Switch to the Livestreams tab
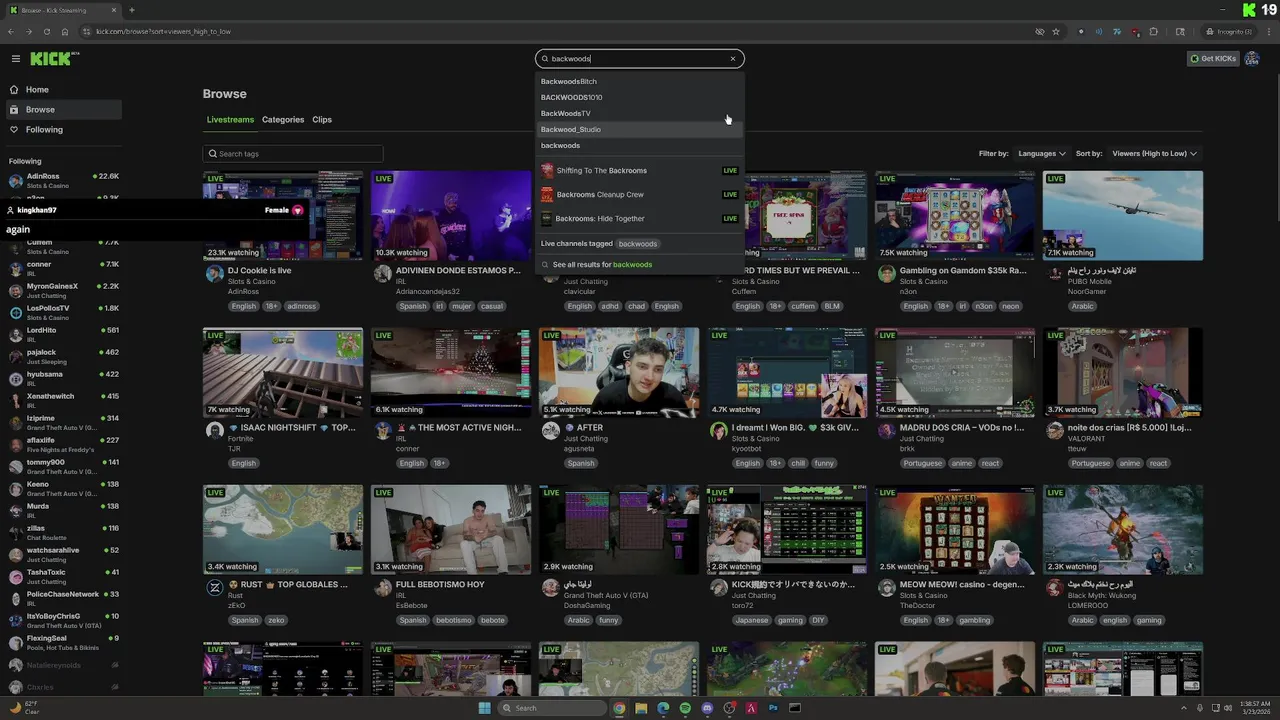1280x720 pixels. pyautogui.click(x=230, y=120)
